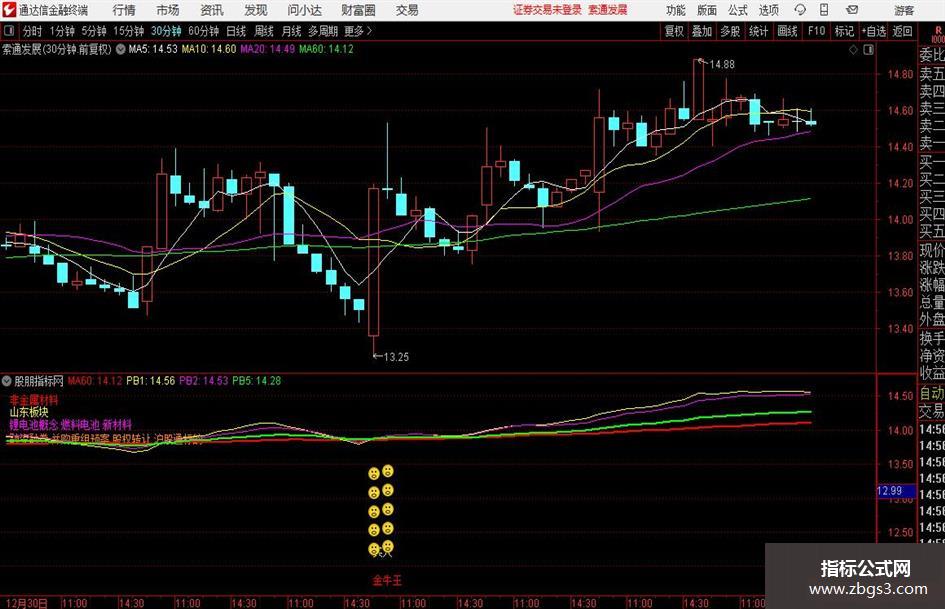Click the 画线 drawing button
This screenshot has height=609, width=945.
pyautogui.click(x=787, y=31)
